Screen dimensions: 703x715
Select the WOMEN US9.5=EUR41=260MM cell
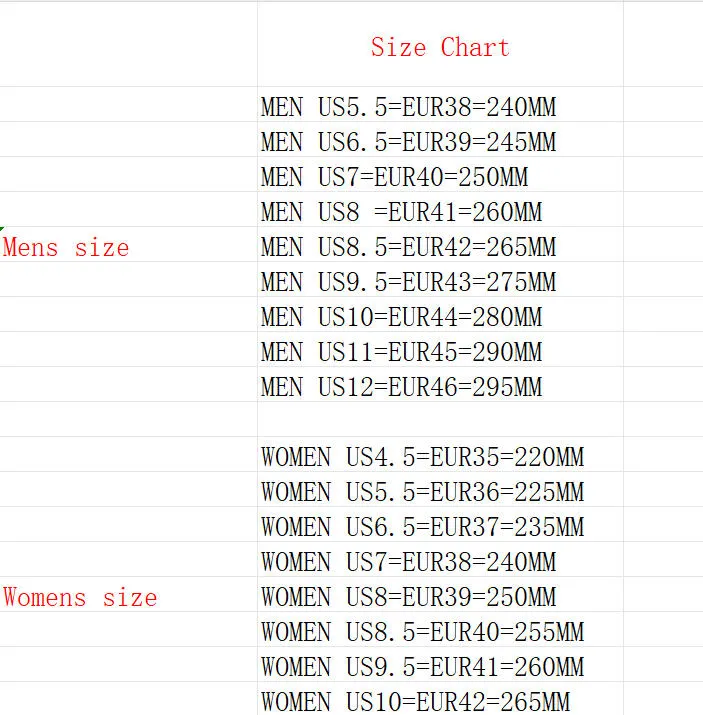click(x=440, y=664)
